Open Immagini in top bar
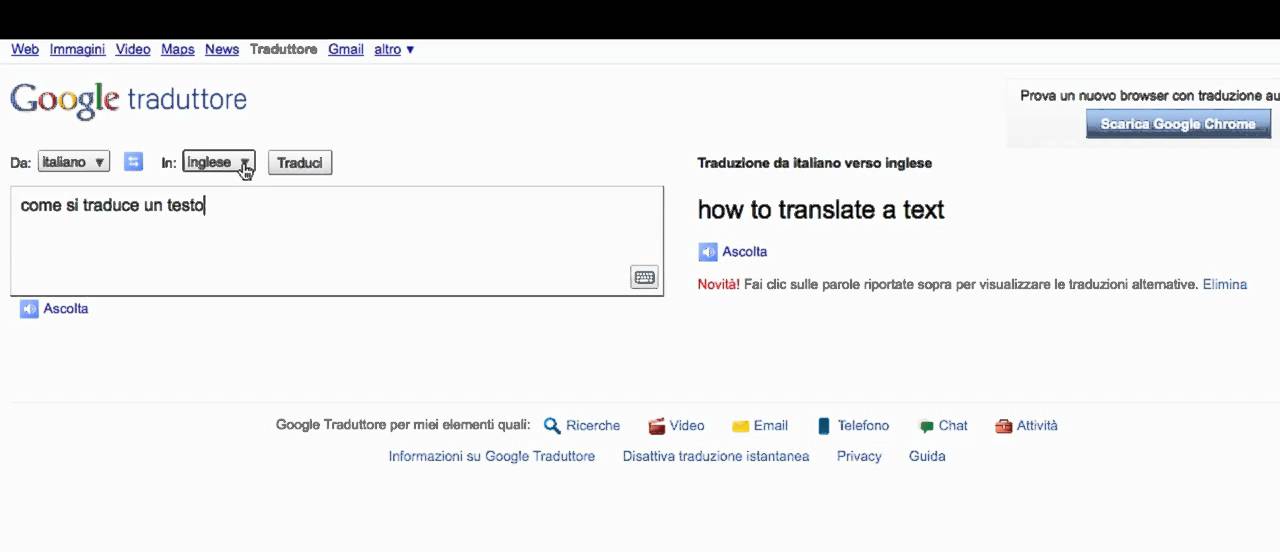Screen dimensions: 1280x552 (x=77, y=49)
